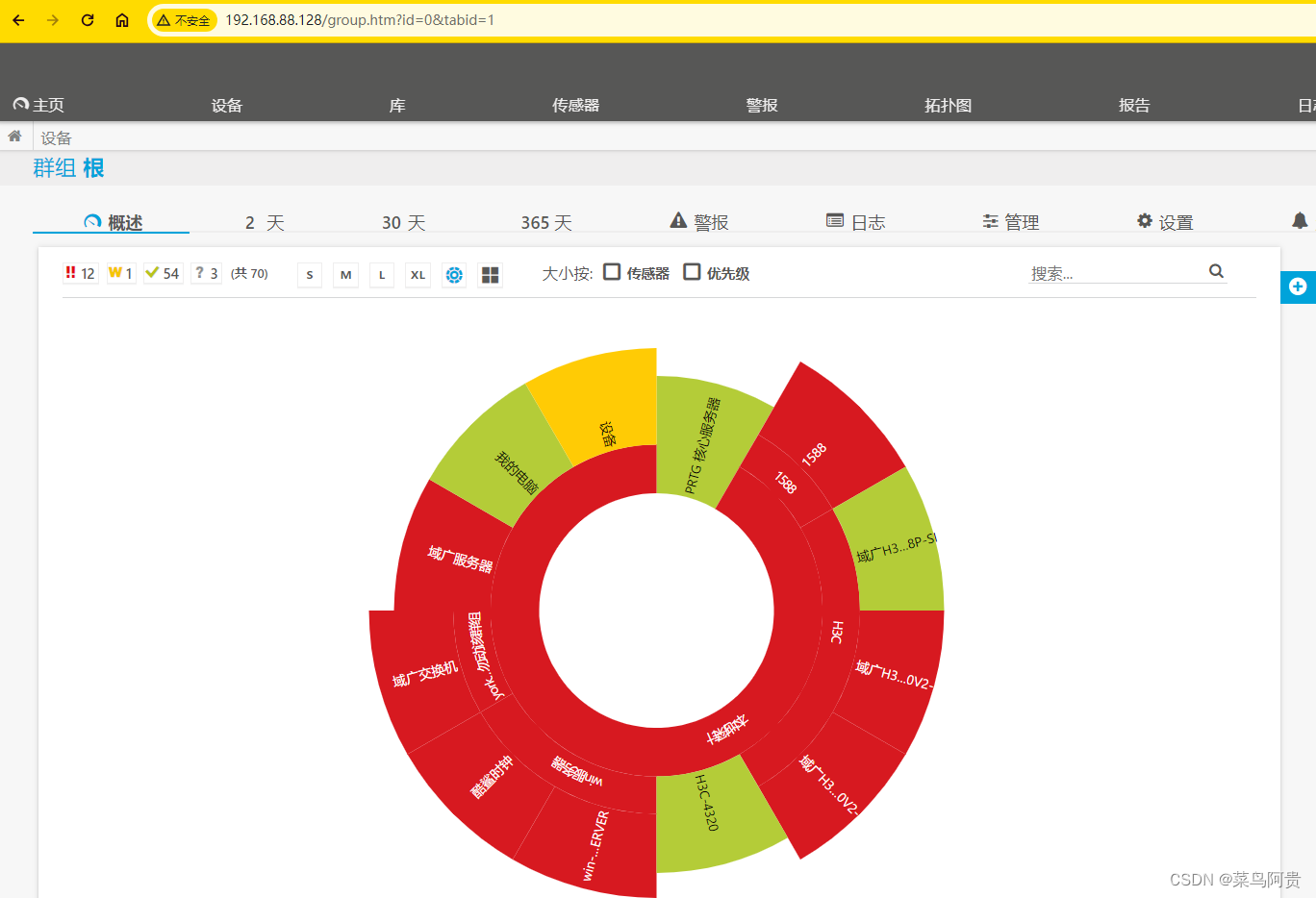Set view size to S
The width and height of the screenshot is (1316, 898).
(310, 275)
